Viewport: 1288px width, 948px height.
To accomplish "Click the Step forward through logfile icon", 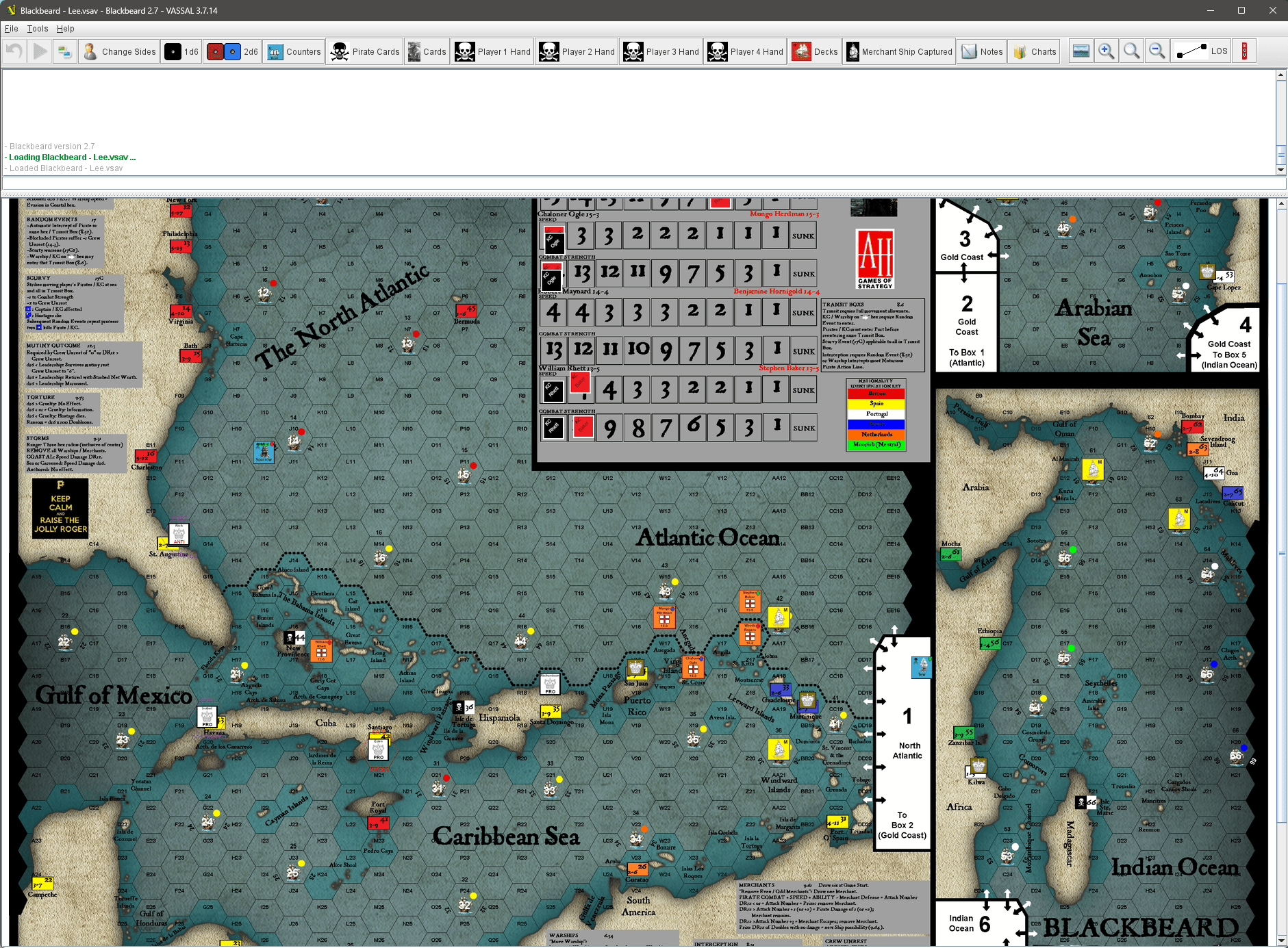I will coord(40,51).
